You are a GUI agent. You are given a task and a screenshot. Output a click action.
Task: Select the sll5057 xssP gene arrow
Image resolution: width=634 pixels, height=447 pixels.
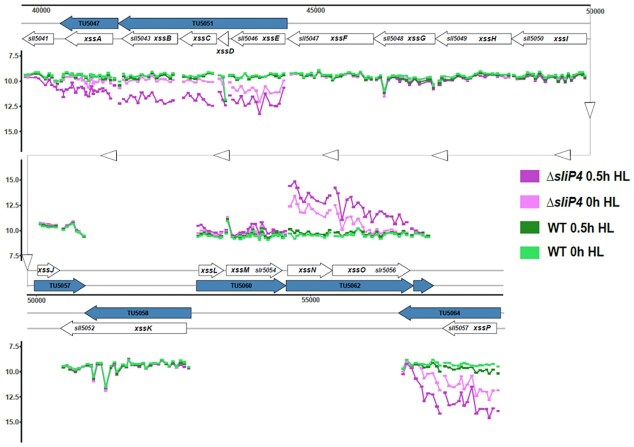(x=470, y=328)
